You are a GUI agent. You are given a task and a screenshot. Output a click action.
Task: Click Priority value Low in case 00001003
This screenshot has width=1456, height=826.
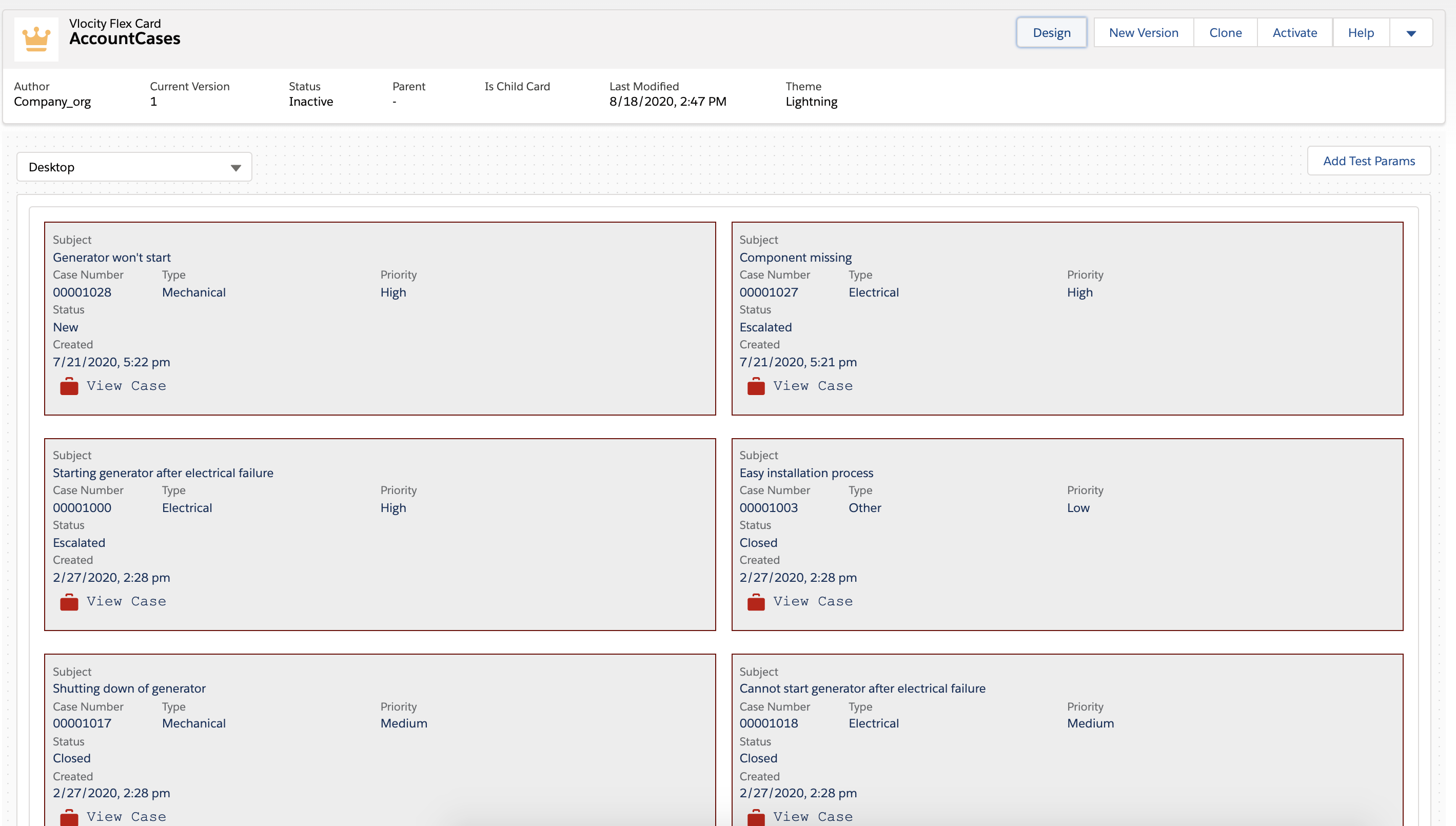[1078, 508]
